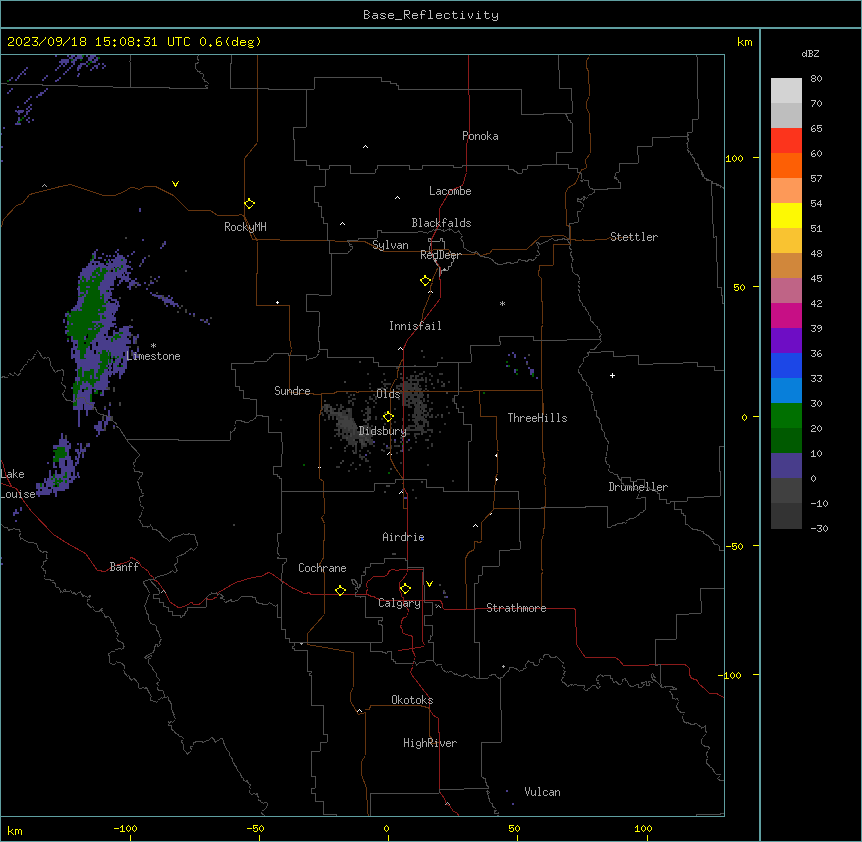Click the Louise label on the left edge
Viewport: 862px width, 842px height.
[x=18, y=494]
